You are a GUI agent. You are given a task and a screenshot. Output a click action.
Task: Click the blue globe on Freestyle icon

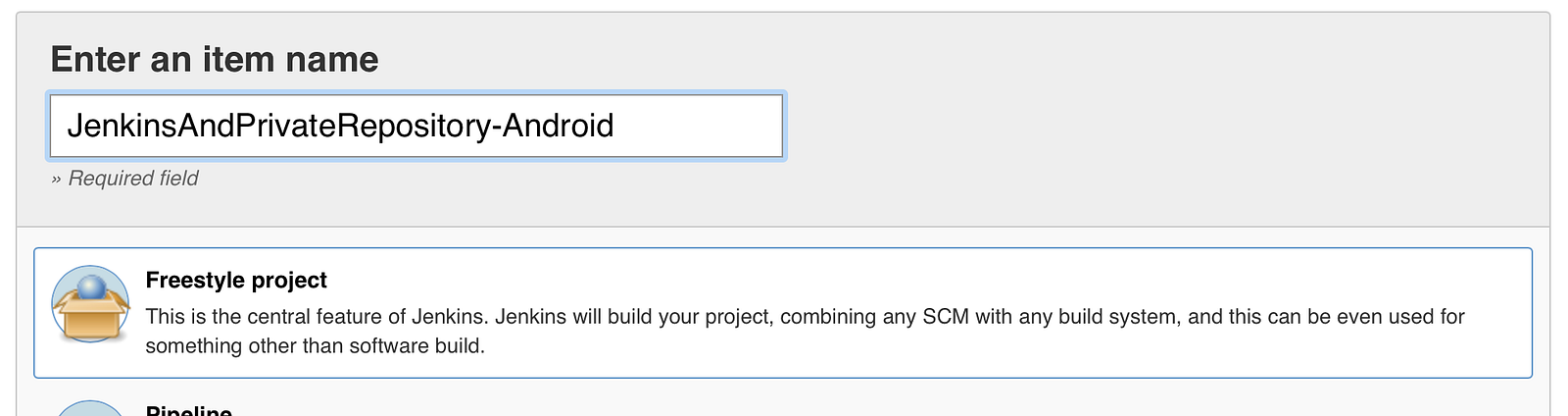tap(91, 287)
